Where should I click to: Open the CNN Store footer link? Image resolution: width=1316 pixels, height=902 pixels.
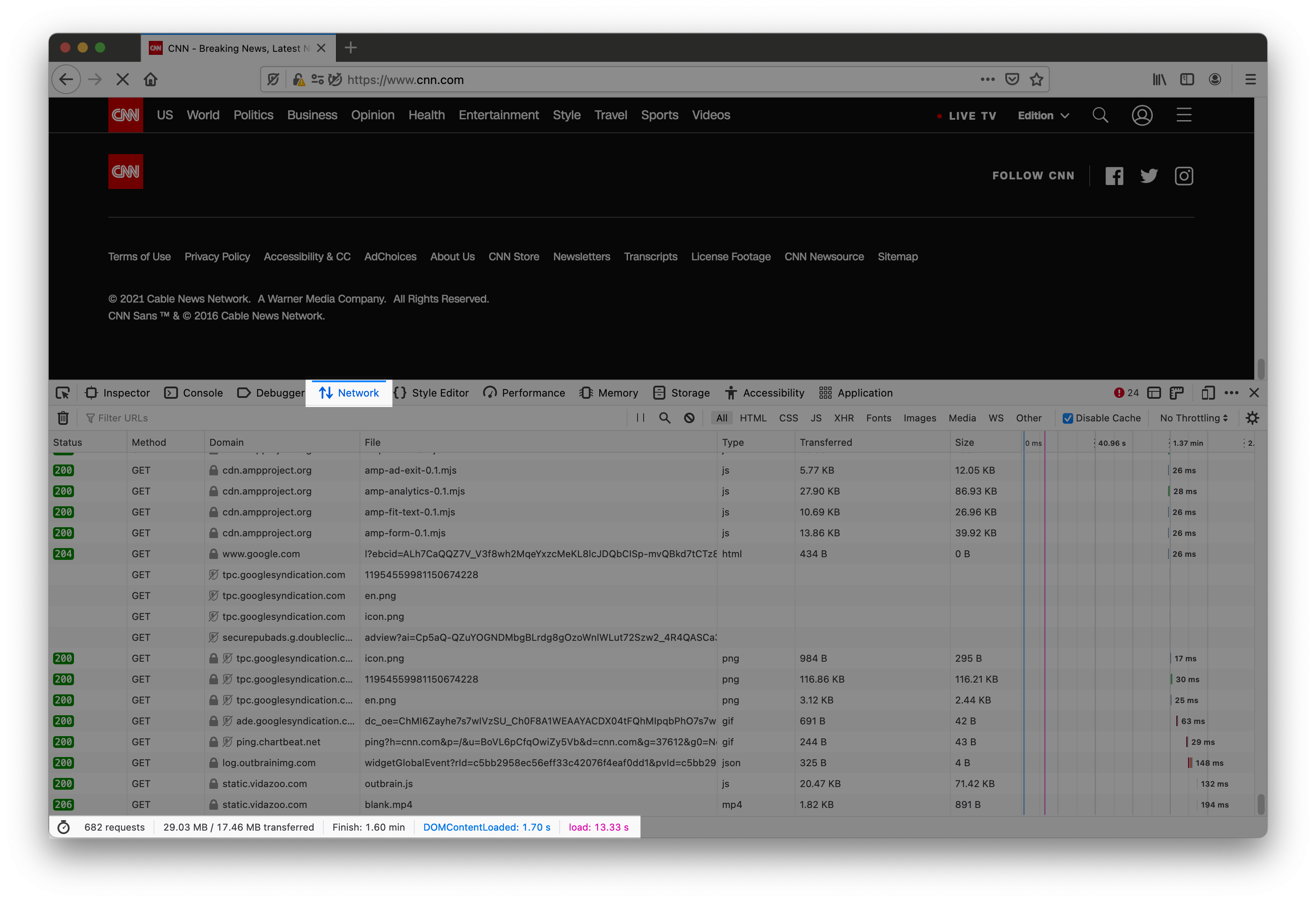tap(514, 257)
